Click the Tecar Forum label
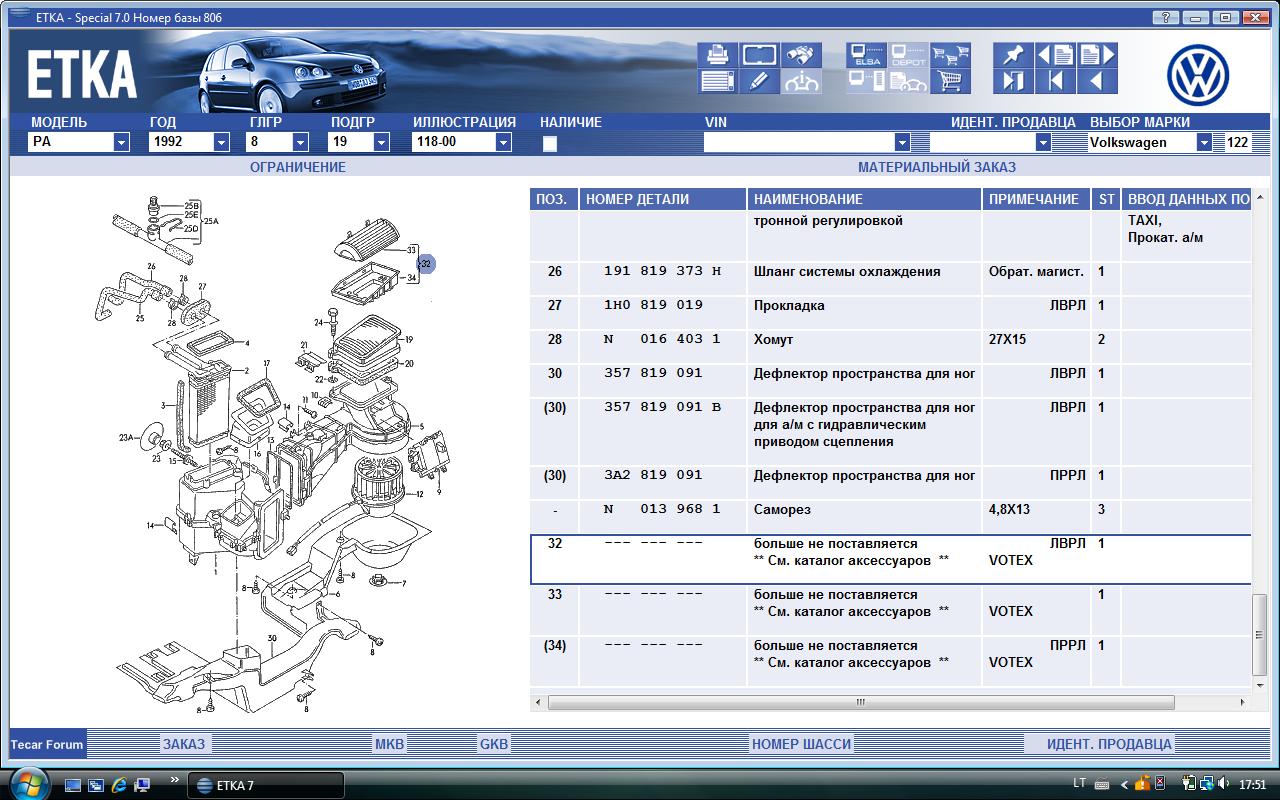 [x=47, y=745]
